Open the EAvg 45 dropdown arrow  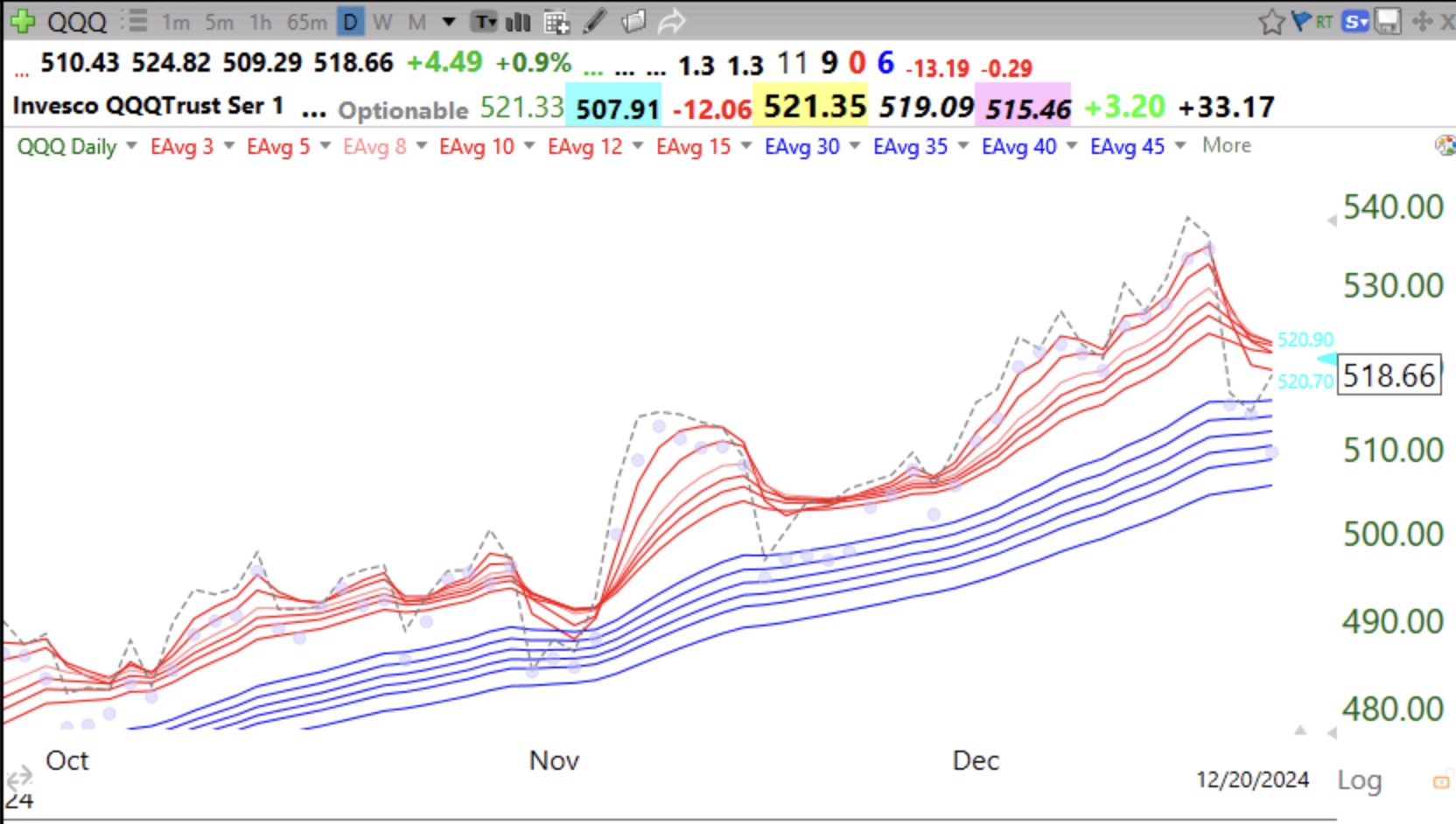1180,146
